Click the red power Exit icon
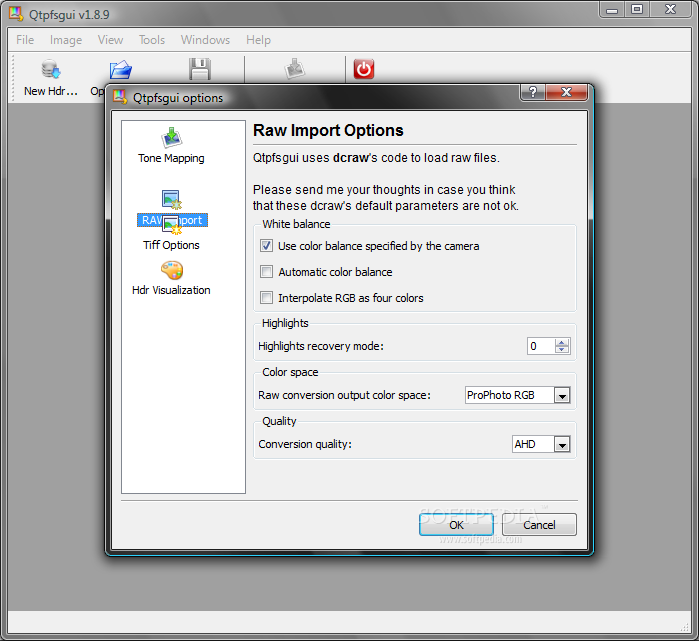Screen dimensions: 699x641 pos(364,69)
